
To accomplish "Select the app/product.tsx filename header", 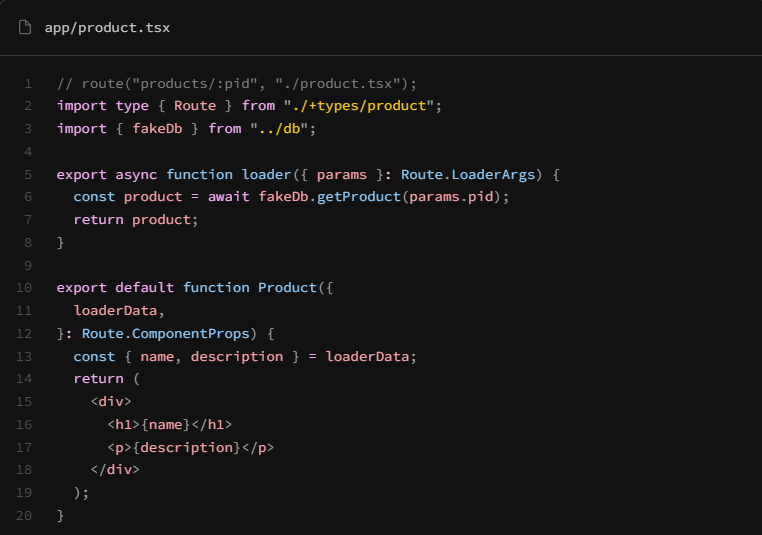I will click(x=107, y=27).
